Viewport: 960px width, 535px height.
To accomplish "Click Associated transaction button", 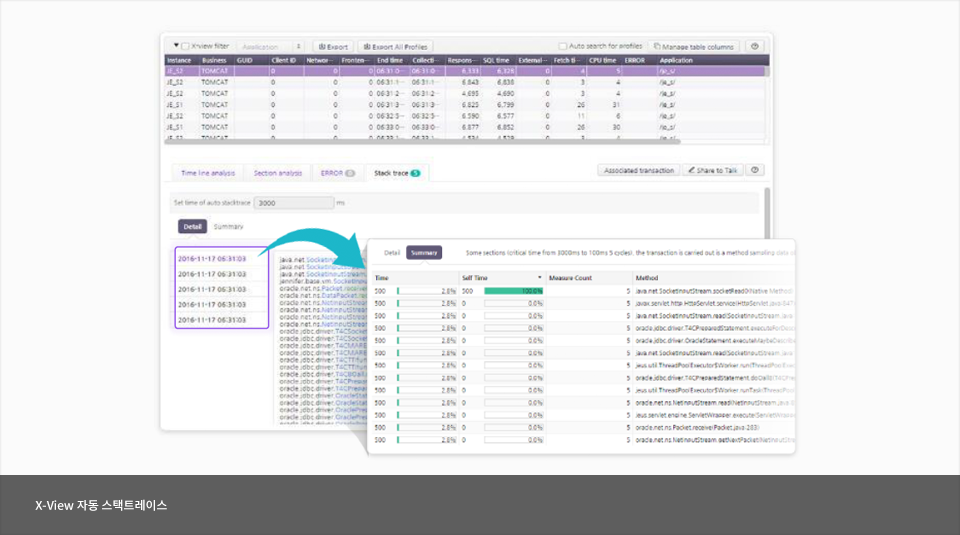I will coord(639,170).
